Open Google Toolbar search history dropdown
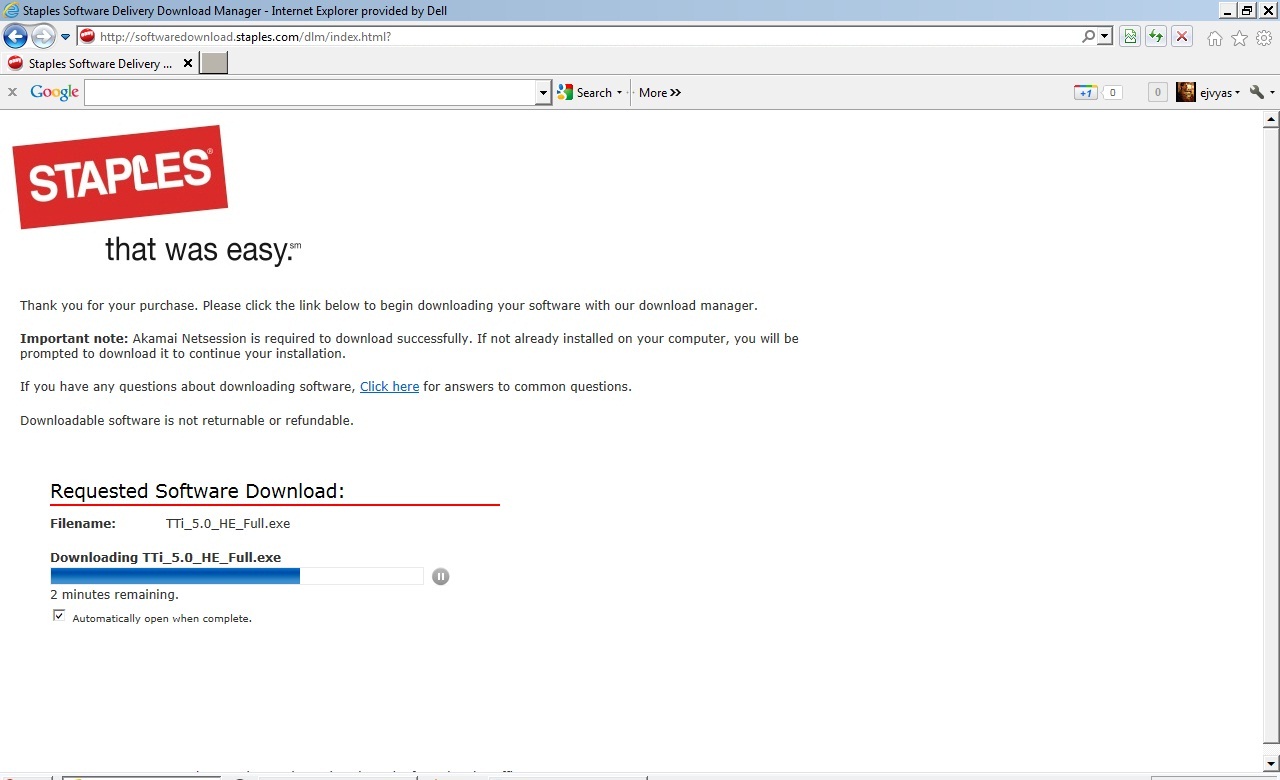Image resolution: width=1280 pixels, height=780 pixels. 544,92
